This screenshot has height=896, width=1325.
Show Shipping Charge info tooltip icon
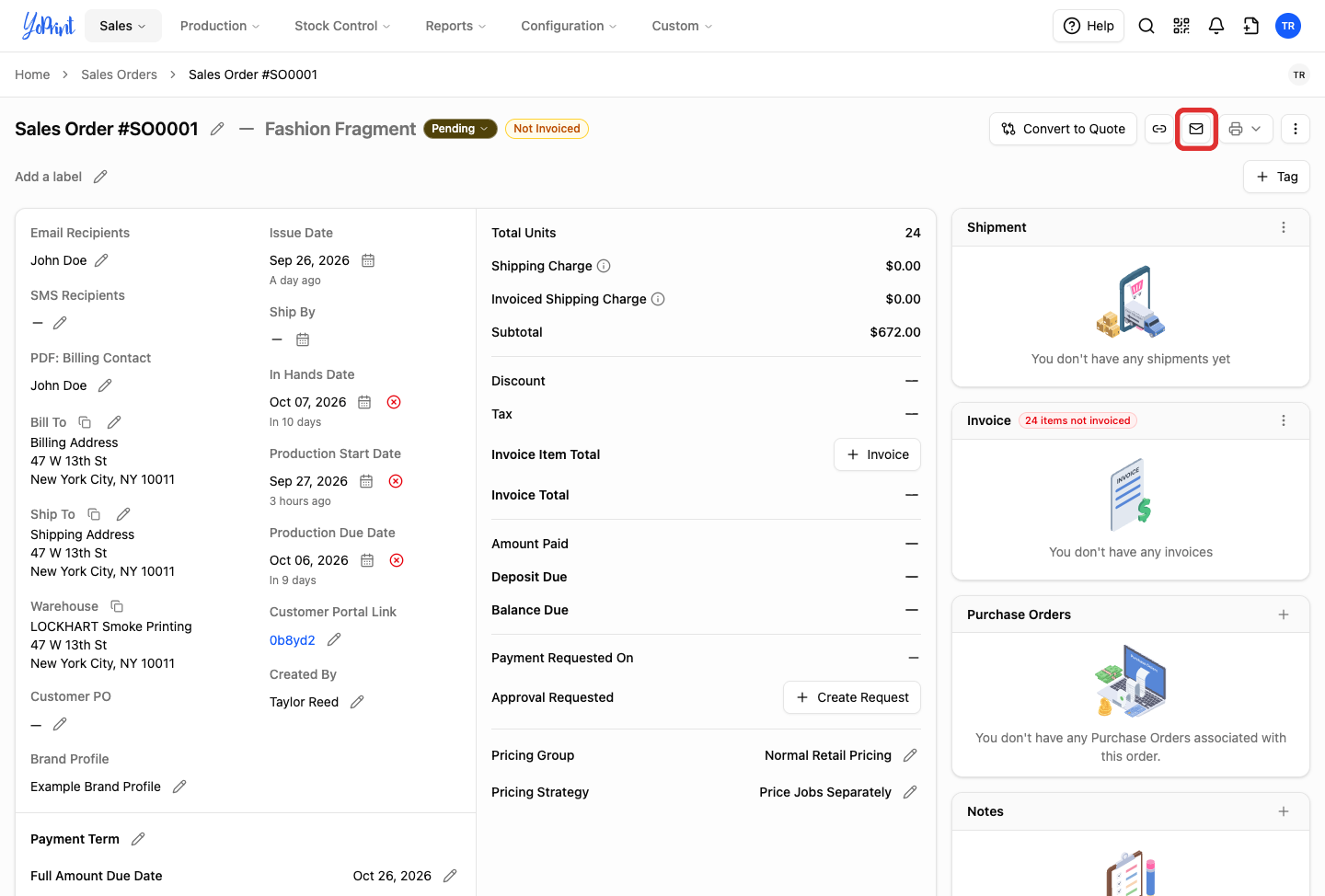click(604, 266)
